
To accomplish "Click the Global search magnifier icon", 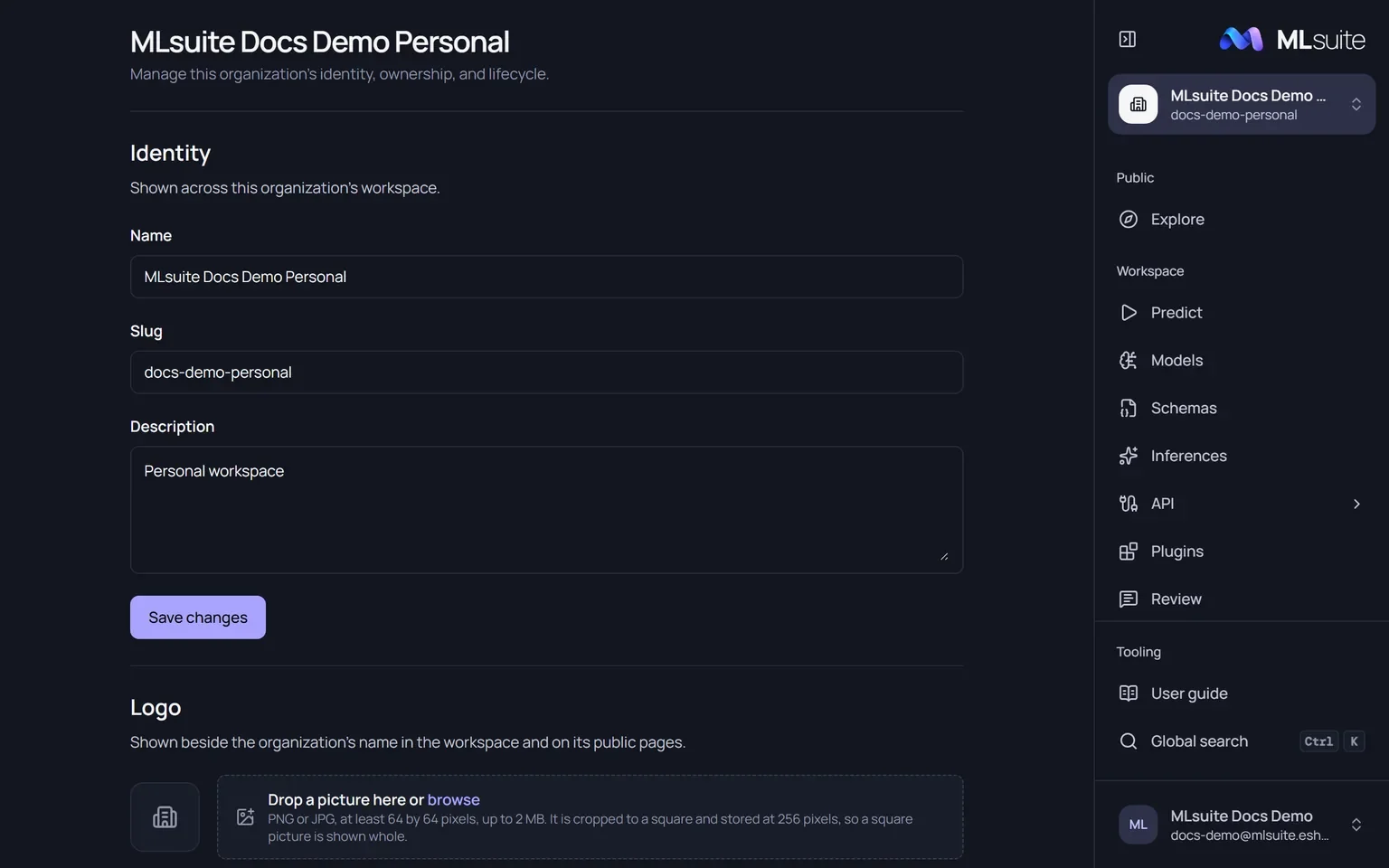I will point(1129,741).
